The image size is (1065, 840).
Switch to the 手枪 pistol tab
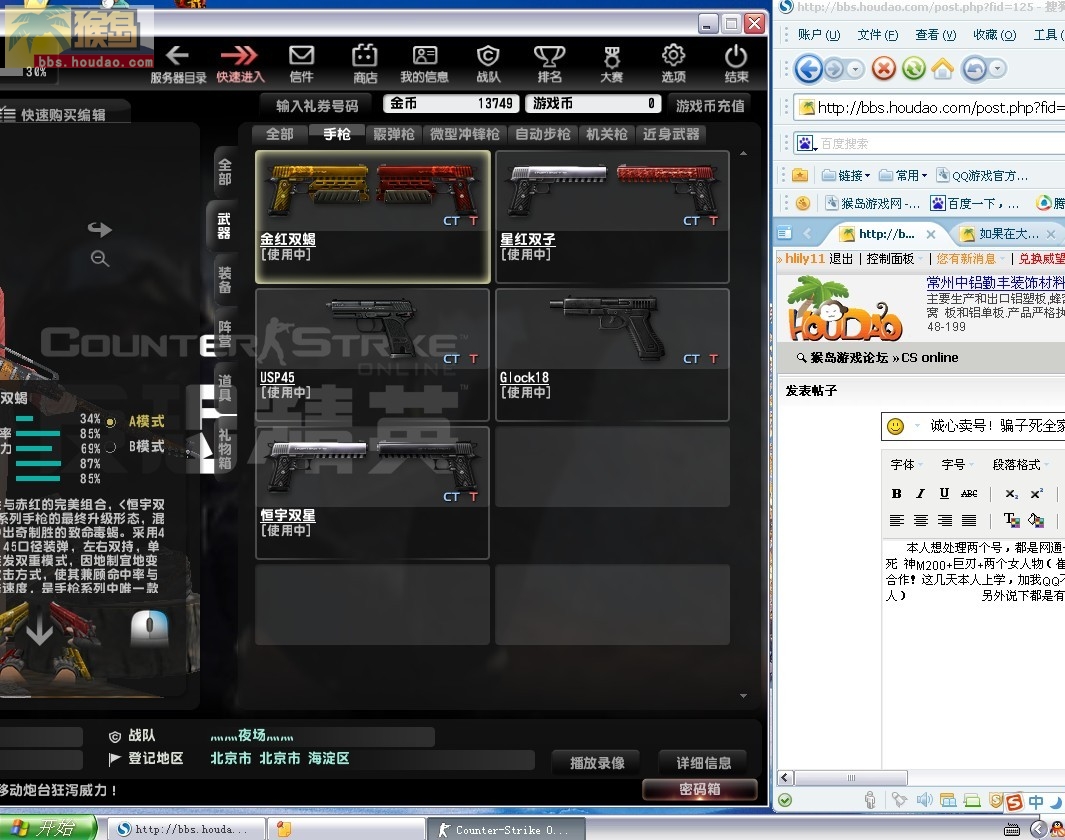pos(337,134)
